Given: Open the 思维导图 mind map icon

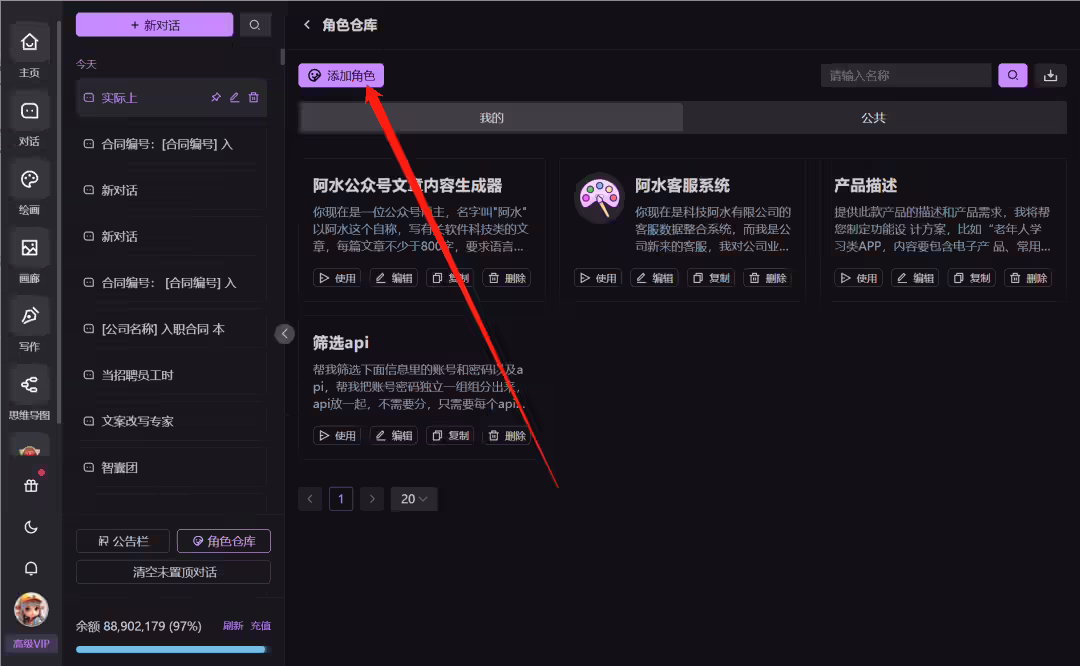Looking at the screenshot, I should [x=29, y=385].
